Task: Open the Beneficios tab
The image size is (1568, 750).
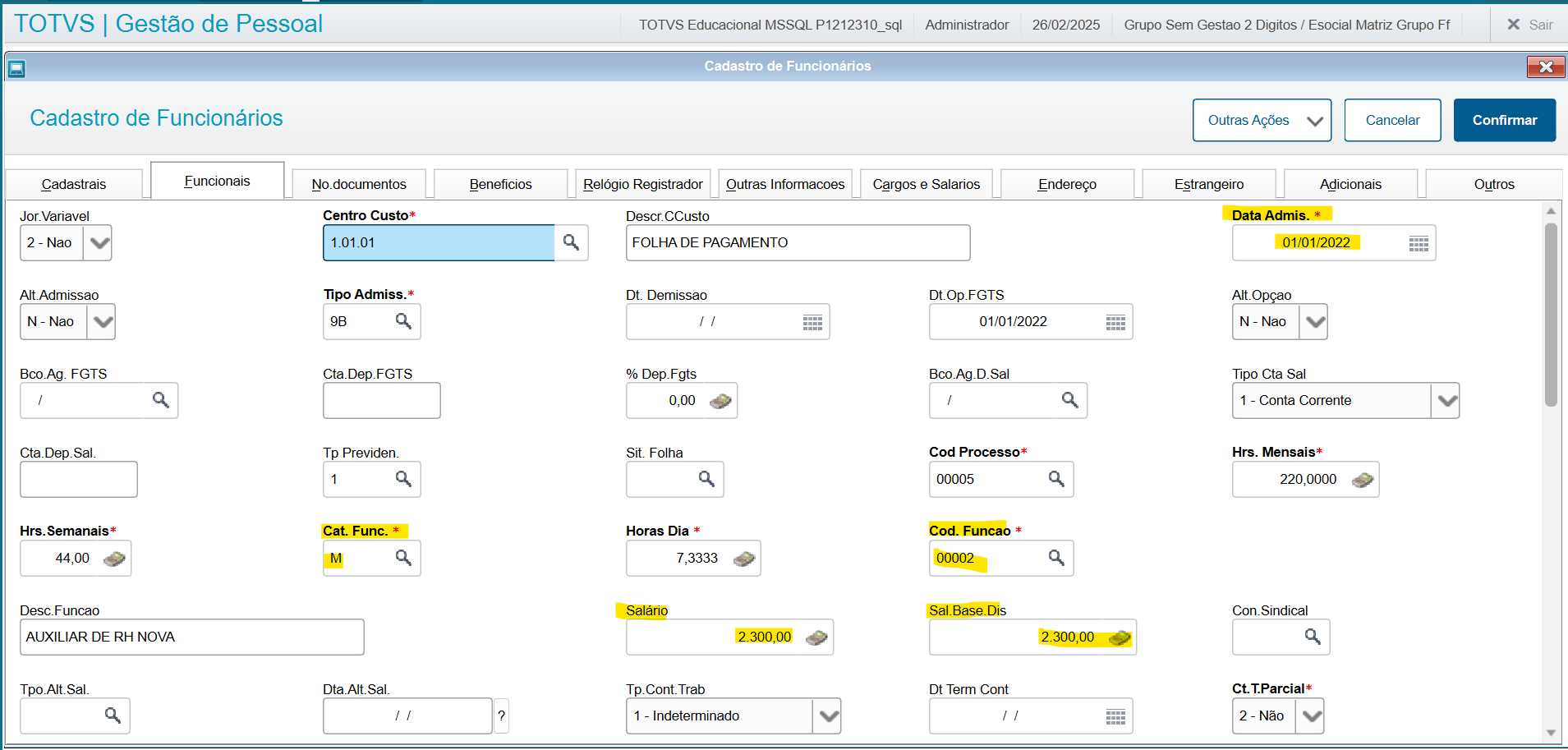Action: click(x=500, y=184)
